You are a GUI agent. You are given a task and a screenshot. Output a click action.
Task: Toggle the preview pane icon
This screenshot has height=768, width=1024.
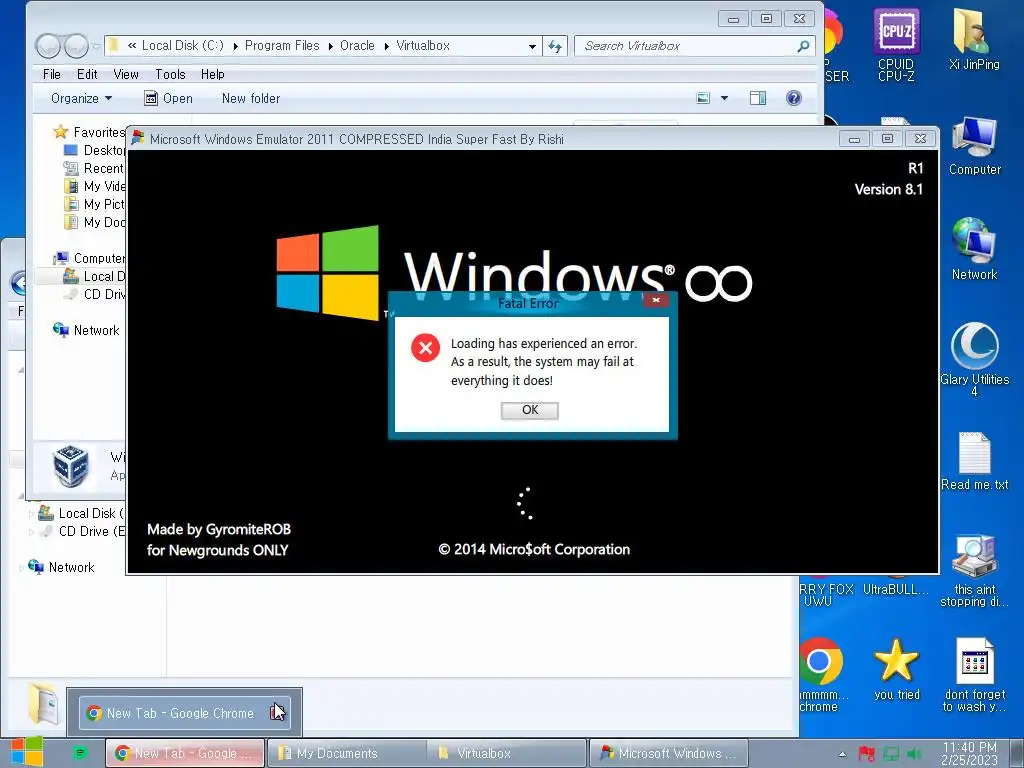[x=758, y=99]
